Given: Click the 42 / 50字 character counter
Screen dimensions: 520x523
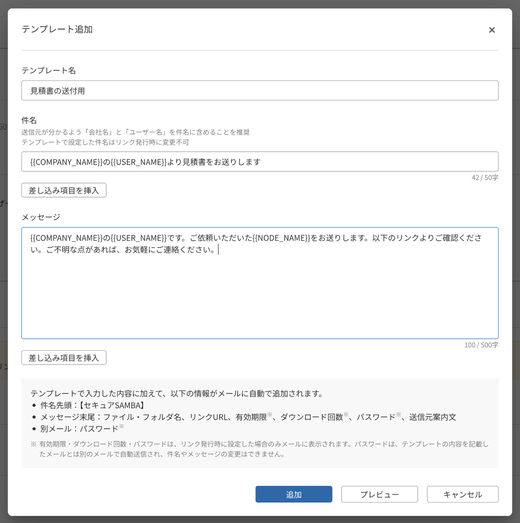Looking at the screenshot, I should pos(485,178).
